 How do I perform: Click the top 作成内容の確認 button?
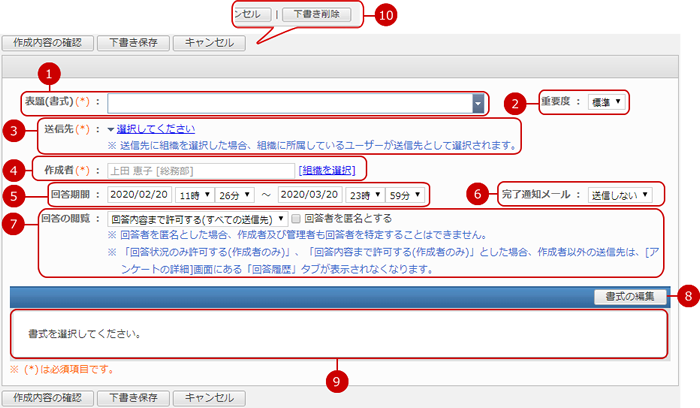coord(50,43)
